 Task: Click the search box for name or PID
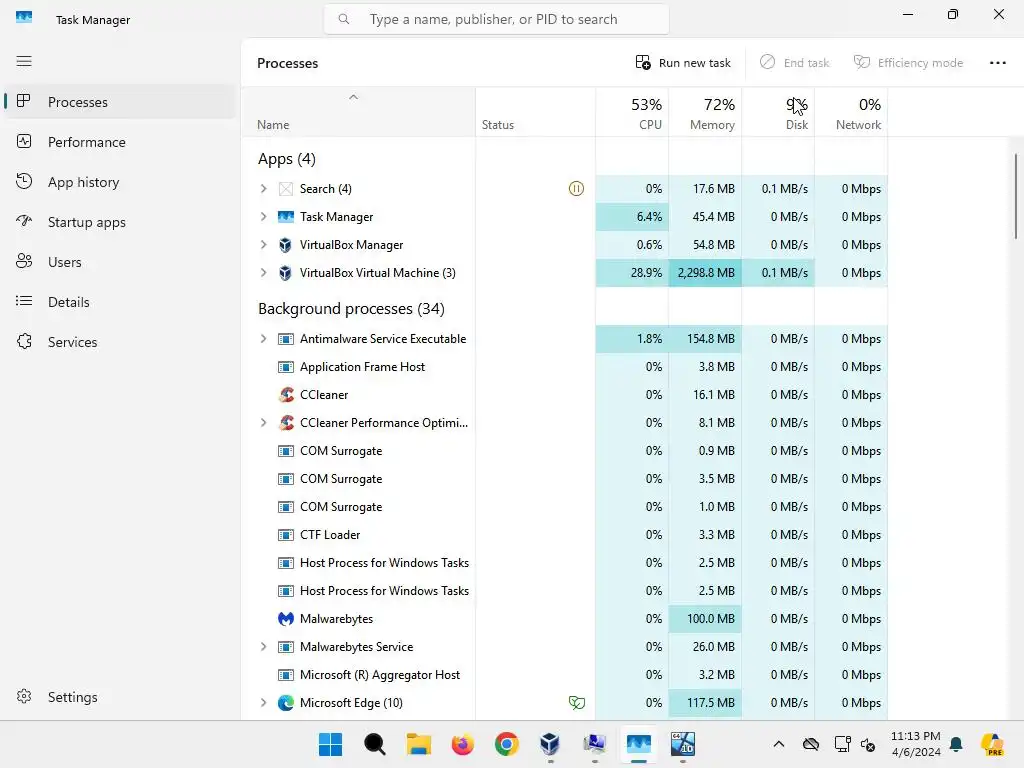click(496, 20)
